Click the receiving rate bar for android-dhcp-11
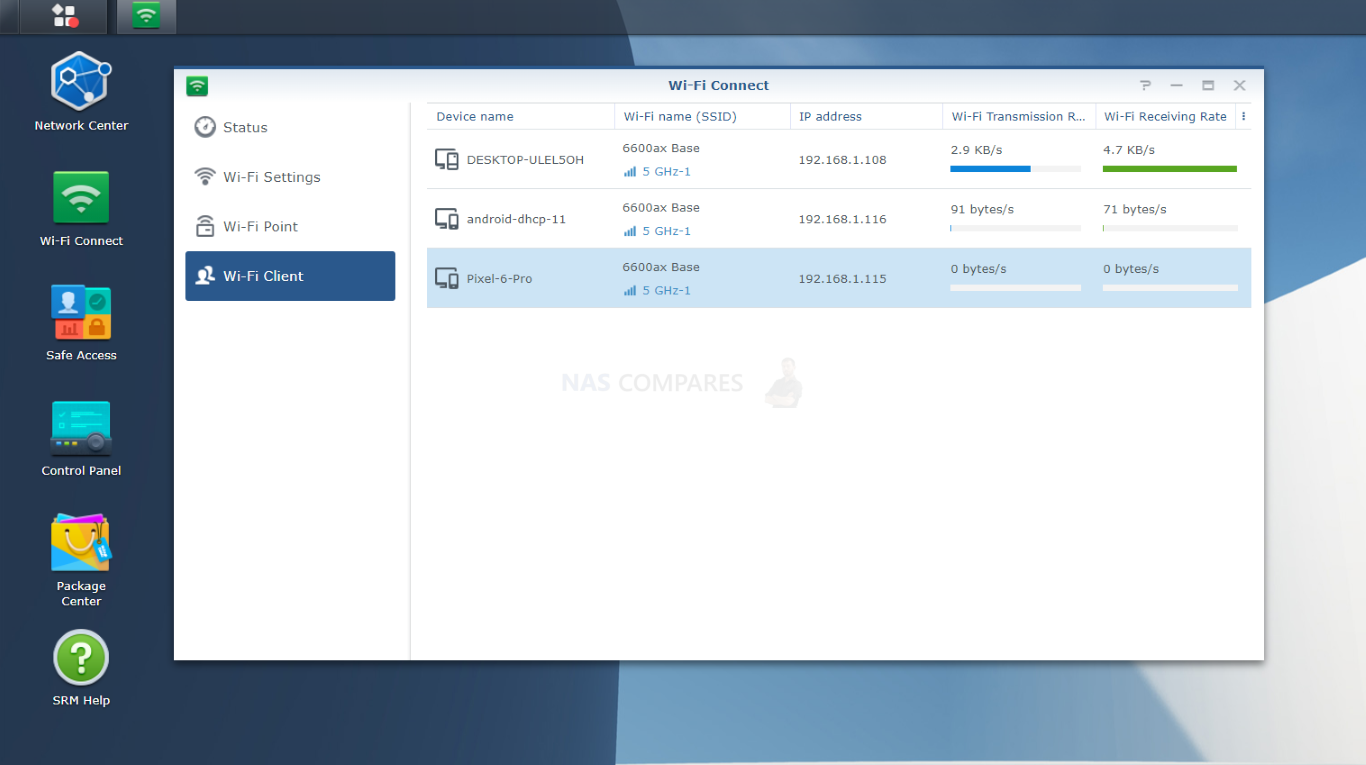Screen dimensions: 1366x765 point(1170,228)
